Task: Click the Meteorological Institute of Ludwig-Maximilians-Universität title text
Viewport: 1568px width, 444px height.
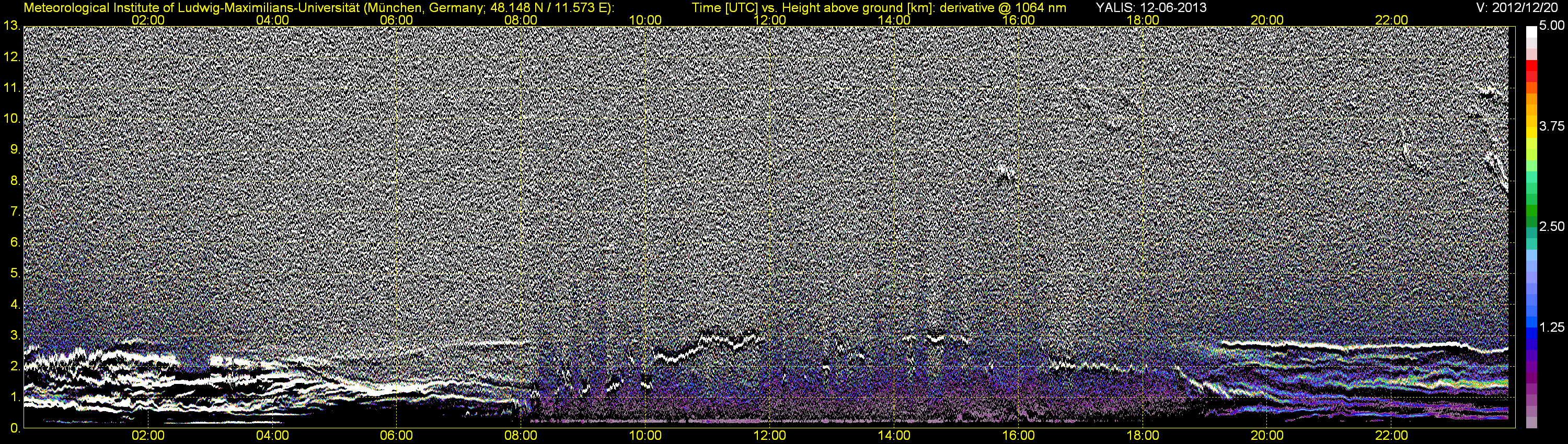Action: point(319,8)
